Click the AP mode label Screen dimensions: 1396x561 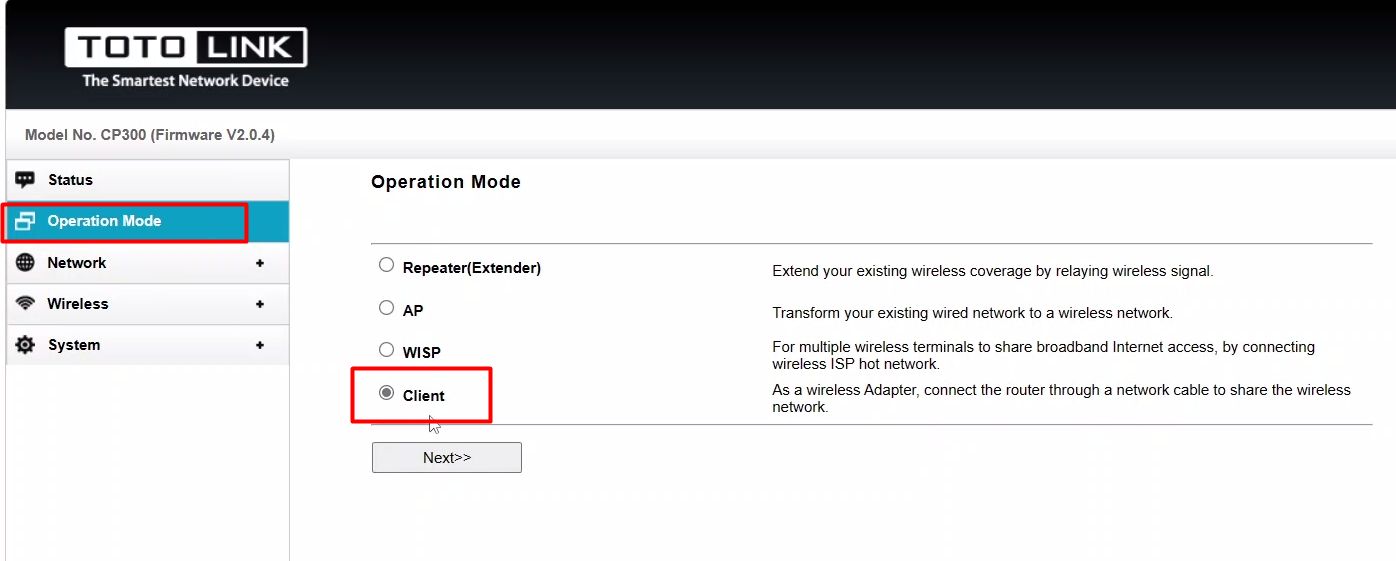click(413, 311)
